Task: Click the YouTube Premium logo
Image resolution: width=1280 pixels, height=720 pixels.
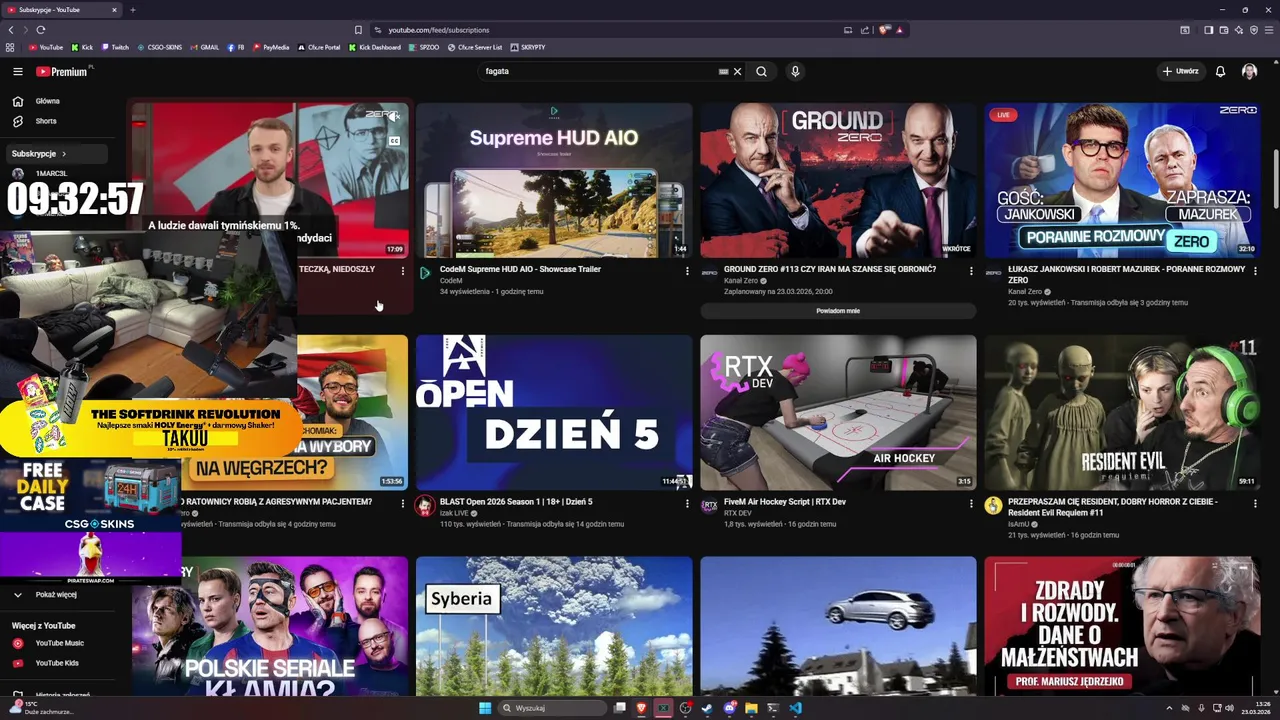Action: coord(62,71)
